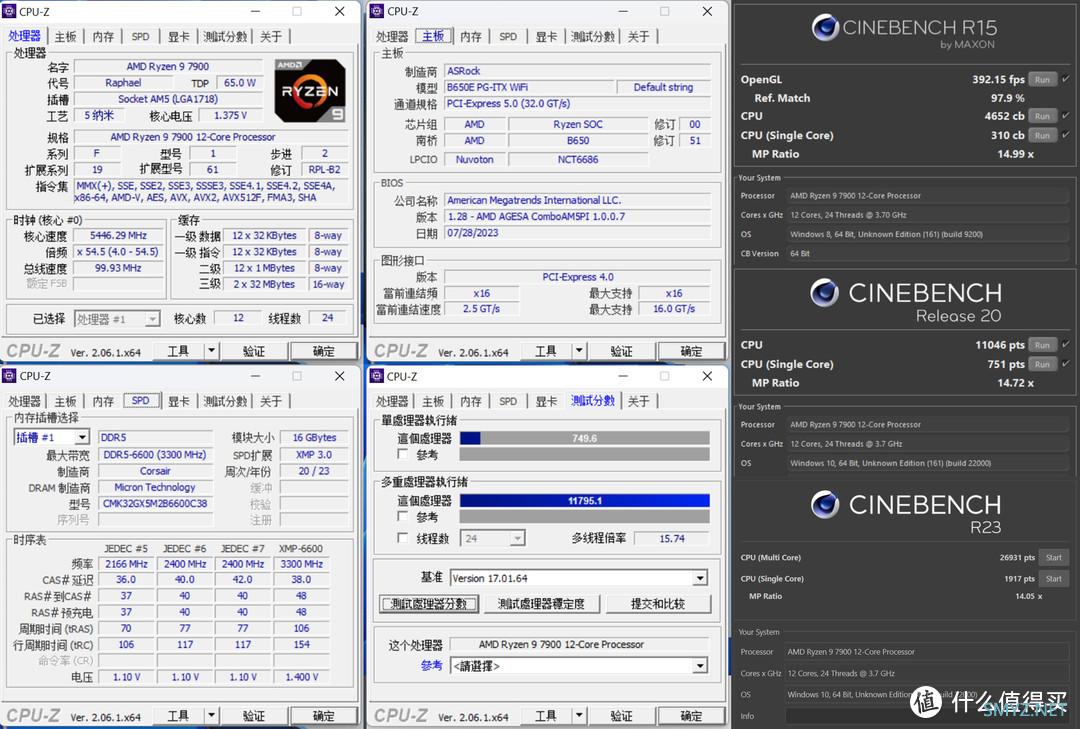Toggle CPU Single Core checkmark in Release 20
Image resolution: width=1080 pixels, height=729 pixels.
tap(1066, 364)
